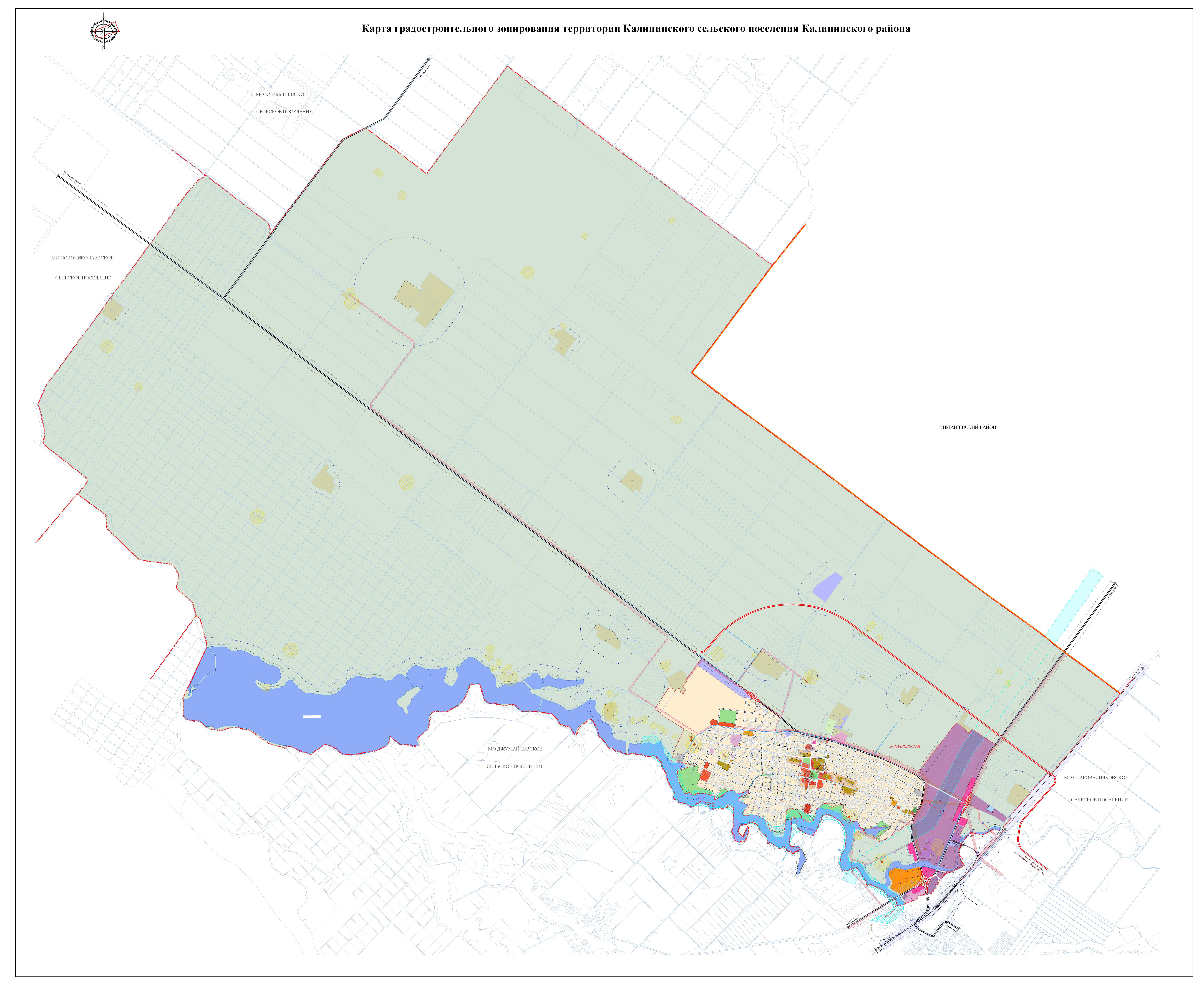Click the 'ТИМАШЕВСКИЙ РАЙОН' label
Image resolution: width=1204 pixels, height=986 pixels.
(x=968, y=427)
